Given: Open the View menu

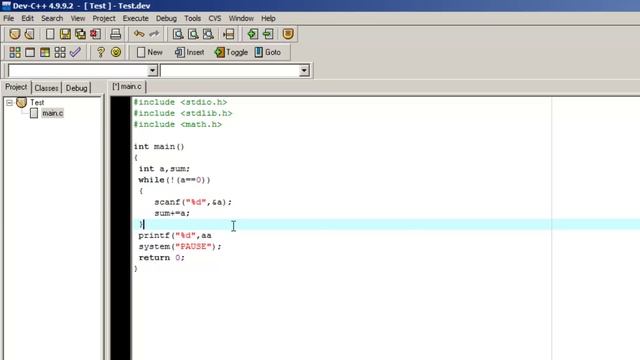Looking at the screenshot, I should [x=78, y=18].
